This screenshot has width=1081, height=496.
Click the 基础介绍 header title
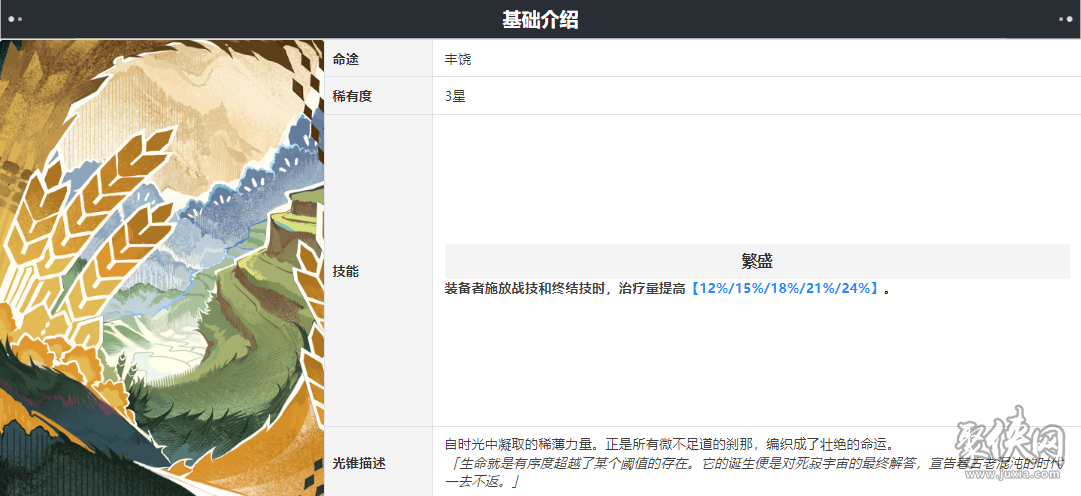540,20
